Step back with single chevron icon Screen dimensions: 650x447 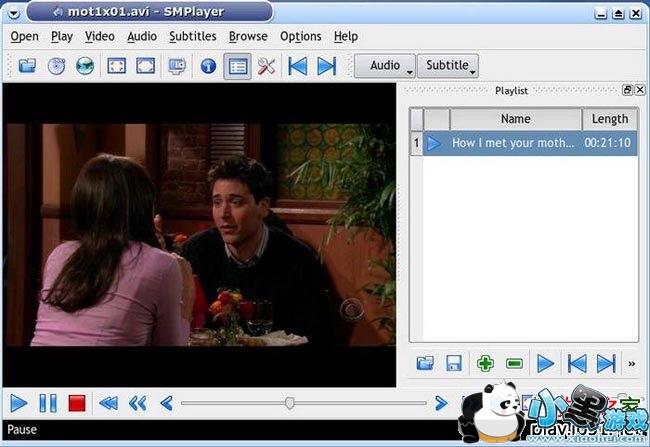click(x=167, y=403)
